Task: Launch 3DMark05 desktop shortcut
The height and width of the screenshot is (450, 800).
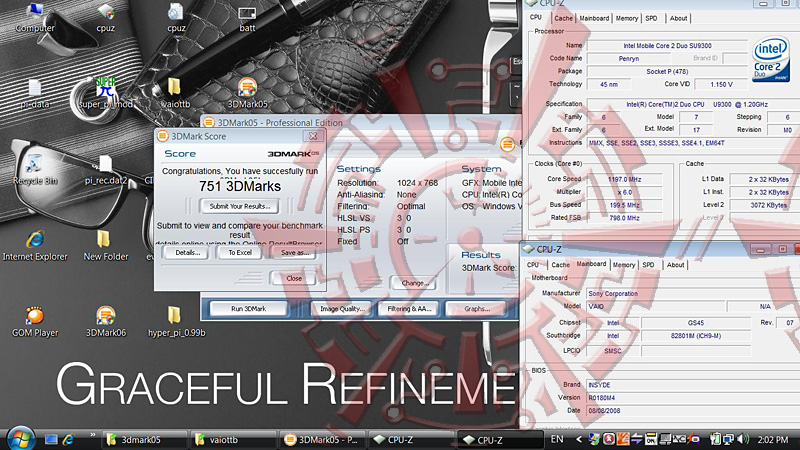Action: (247, 93)
